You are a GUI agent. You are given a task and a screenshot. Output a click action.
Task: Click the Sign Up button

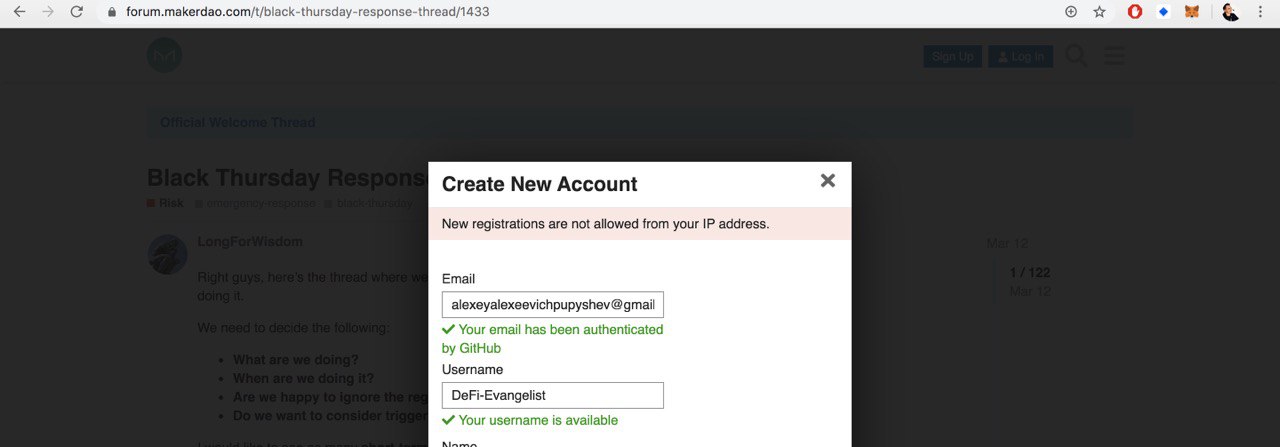[952, 56]
